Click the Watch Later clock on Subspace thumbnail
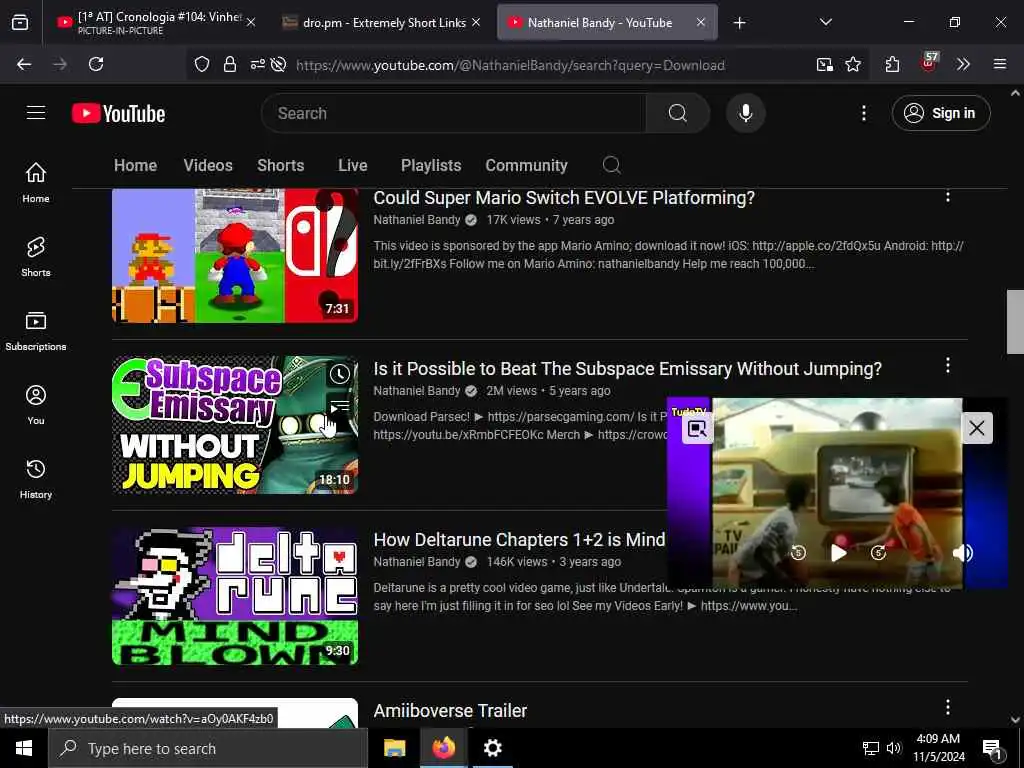The width and height of the screenshot is (1024, 768). (x=340, y=374)
